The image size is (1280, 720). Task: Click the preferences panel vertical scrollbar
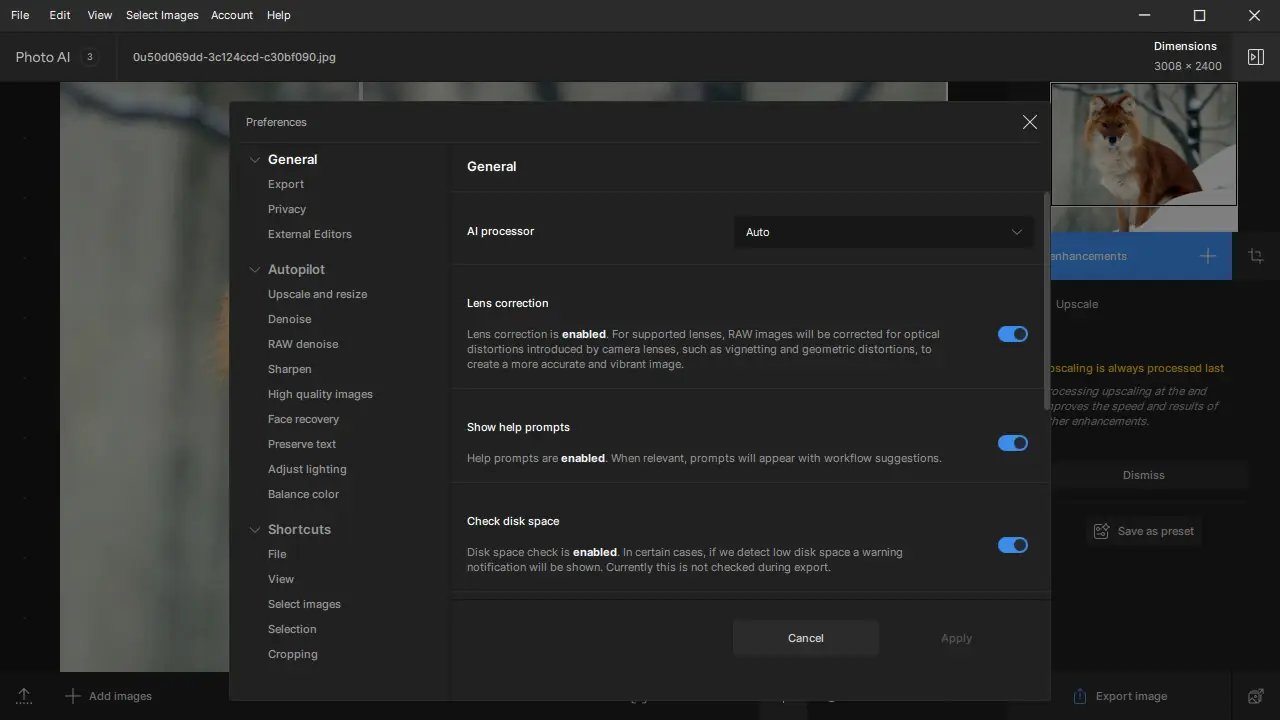[x=1047, y=300]
